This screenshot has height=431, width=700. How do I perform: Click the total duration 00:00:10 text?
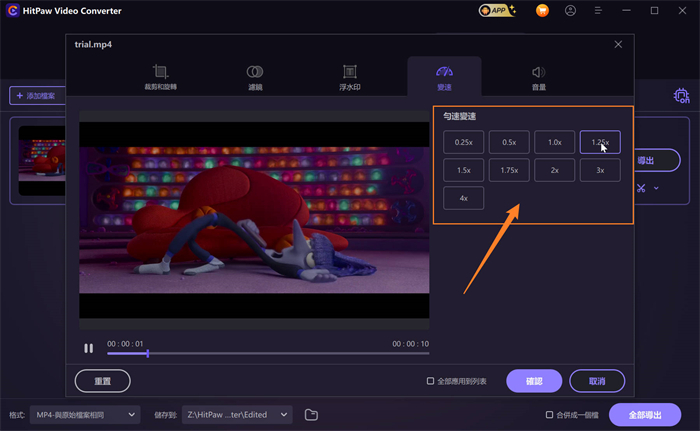coord(410,343)
